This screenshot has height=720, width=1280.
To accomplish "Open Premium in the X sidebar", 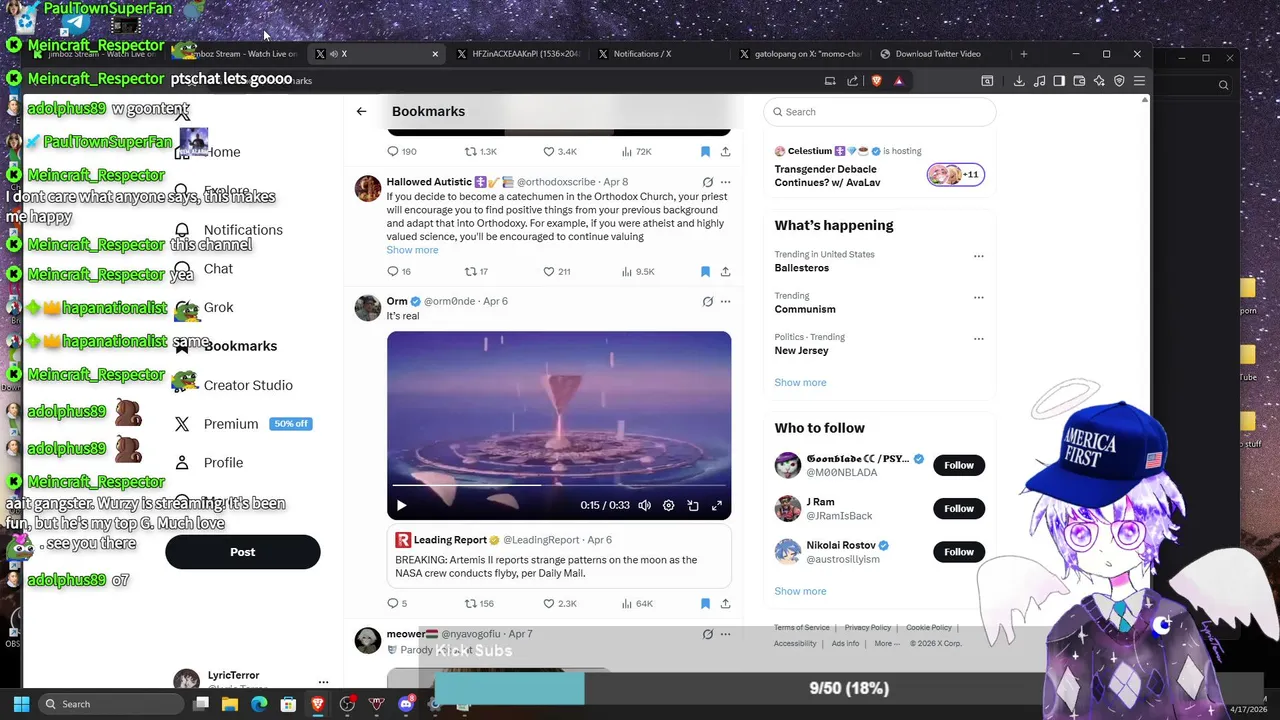I will (x=231, y=424).
